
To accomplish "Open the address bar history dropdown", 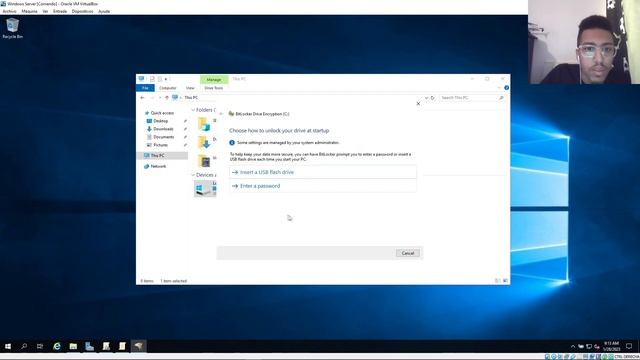I will click(x=426, y=98).
